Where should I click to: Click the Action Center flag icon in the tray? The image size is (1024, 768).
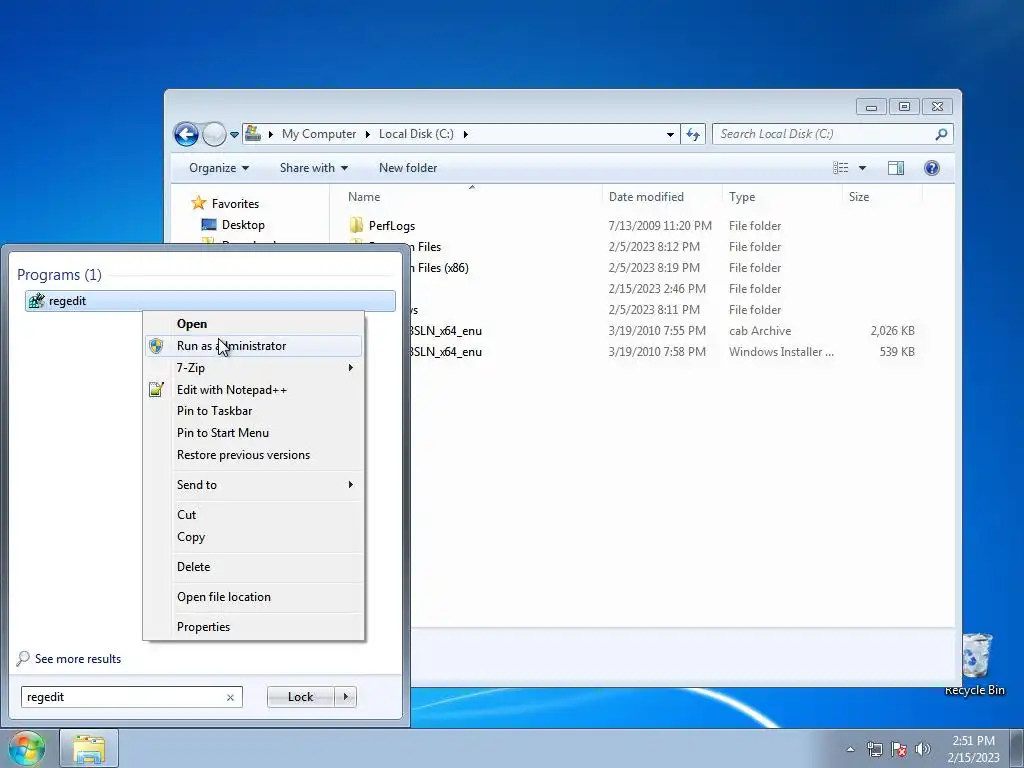(x=899, y=749)
